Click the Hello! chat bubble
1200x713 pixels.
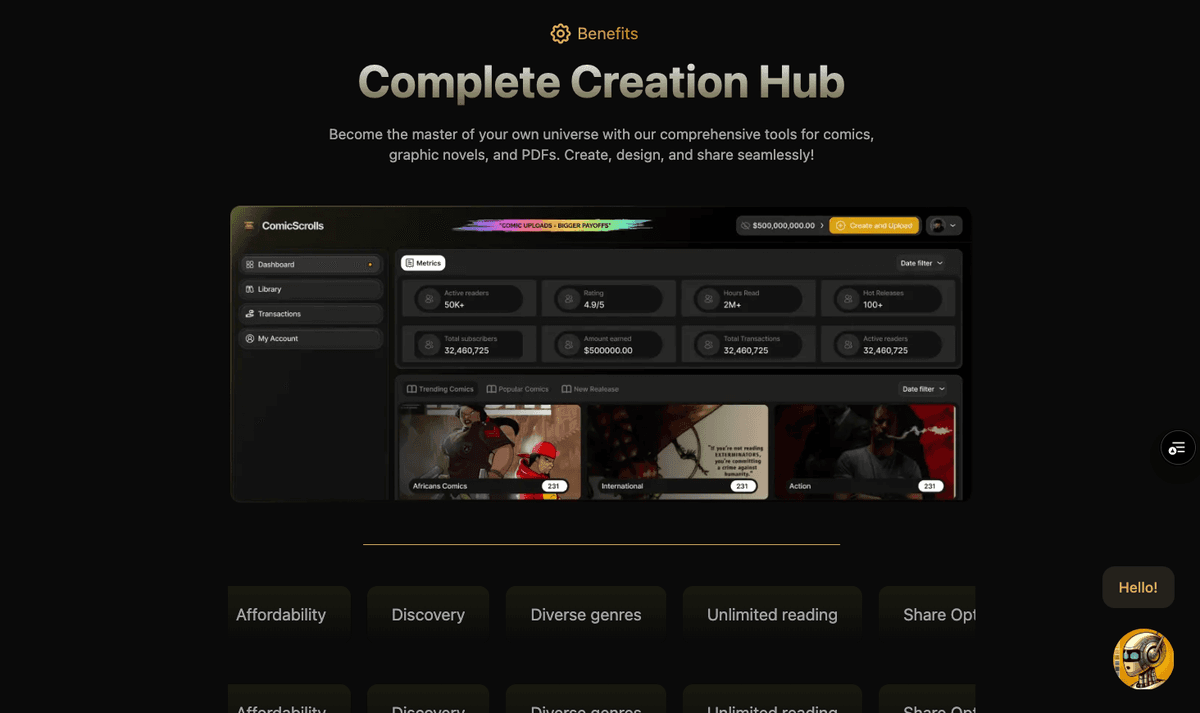1138,587
